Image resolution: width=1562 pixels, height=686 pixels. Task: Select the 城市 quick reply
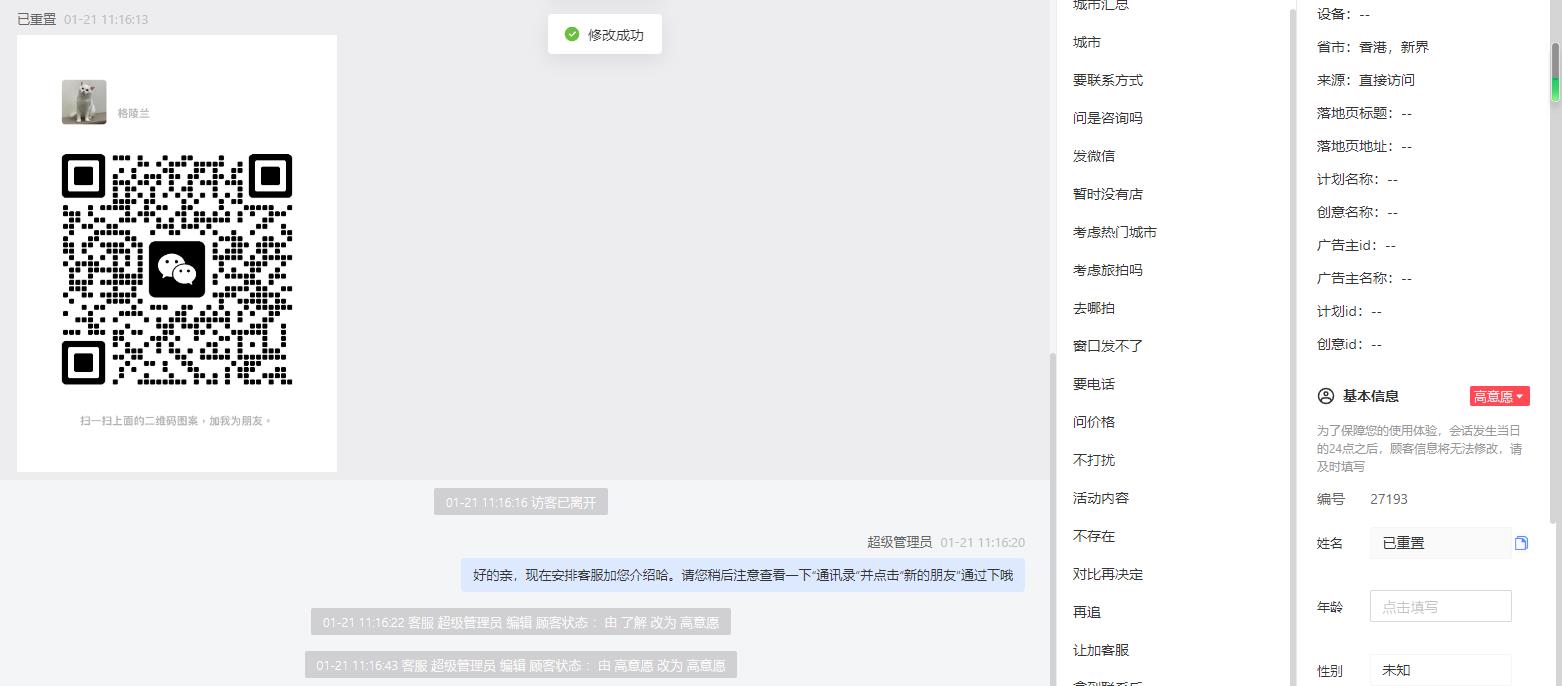click(x=1087, y=42)
